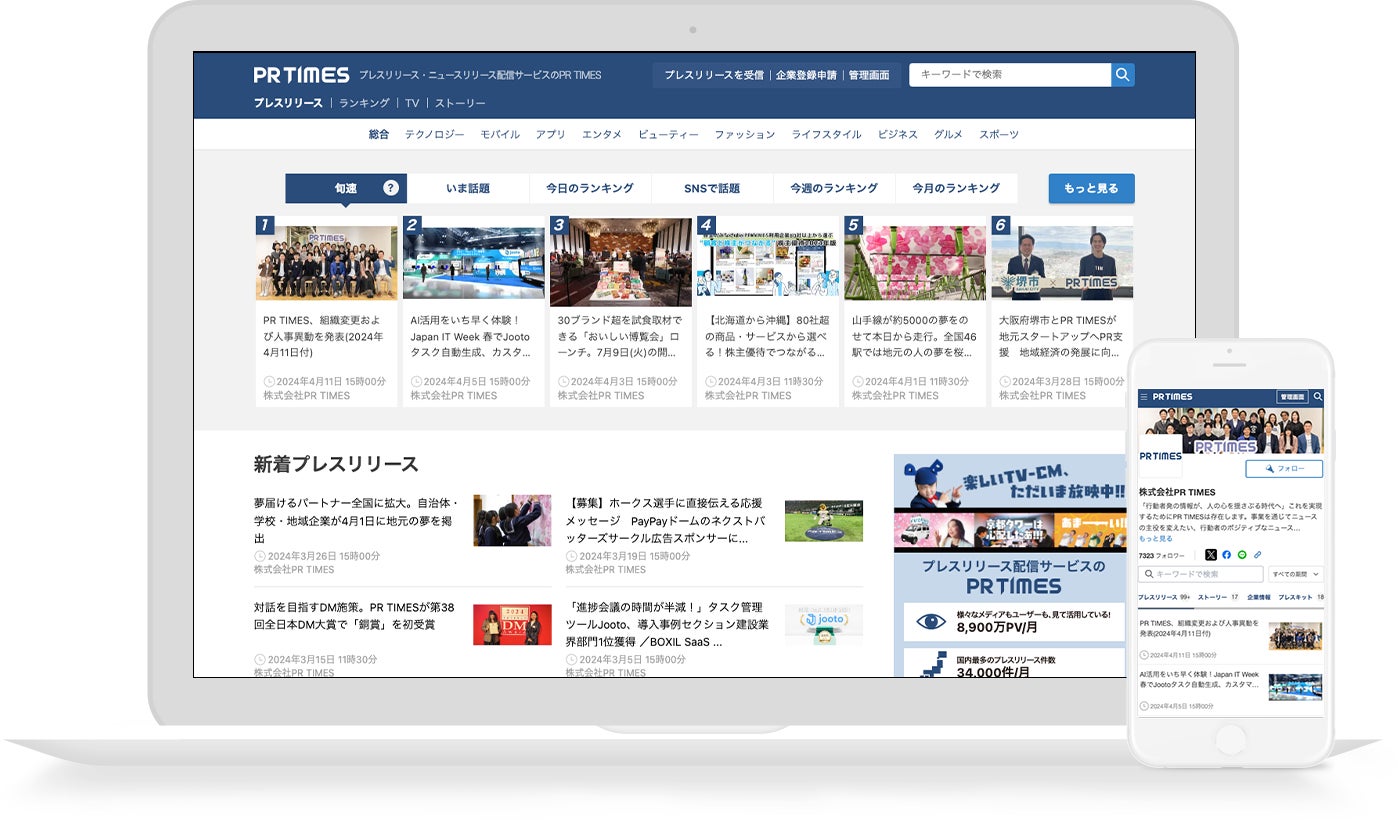Image resolution: width=1398 pixels, height=820 pixels.
Task: Choose the ファッション category
Action: [745, 134]
